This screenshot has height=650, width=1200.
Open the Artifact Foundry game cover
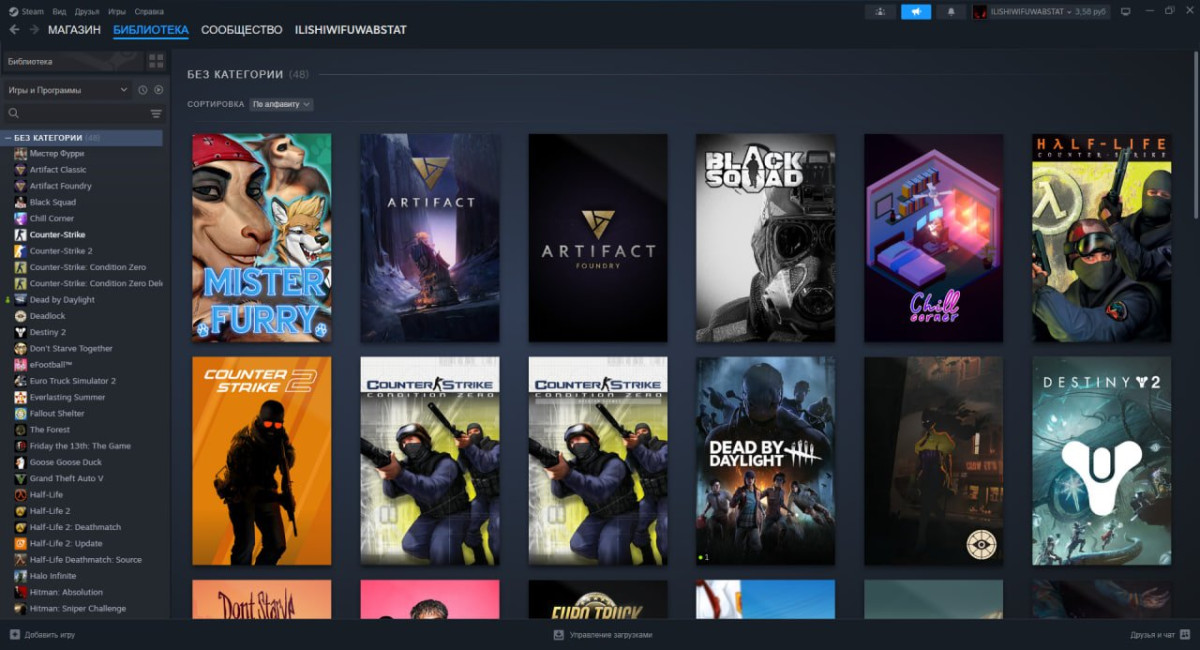pos(598,238)
